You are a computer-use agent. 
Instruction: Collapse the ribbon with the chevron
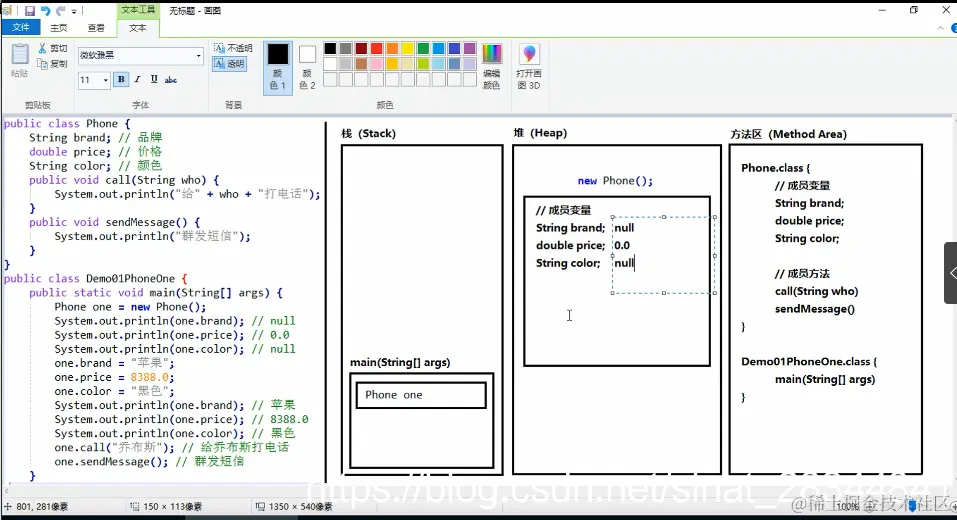tap(940, 29)
